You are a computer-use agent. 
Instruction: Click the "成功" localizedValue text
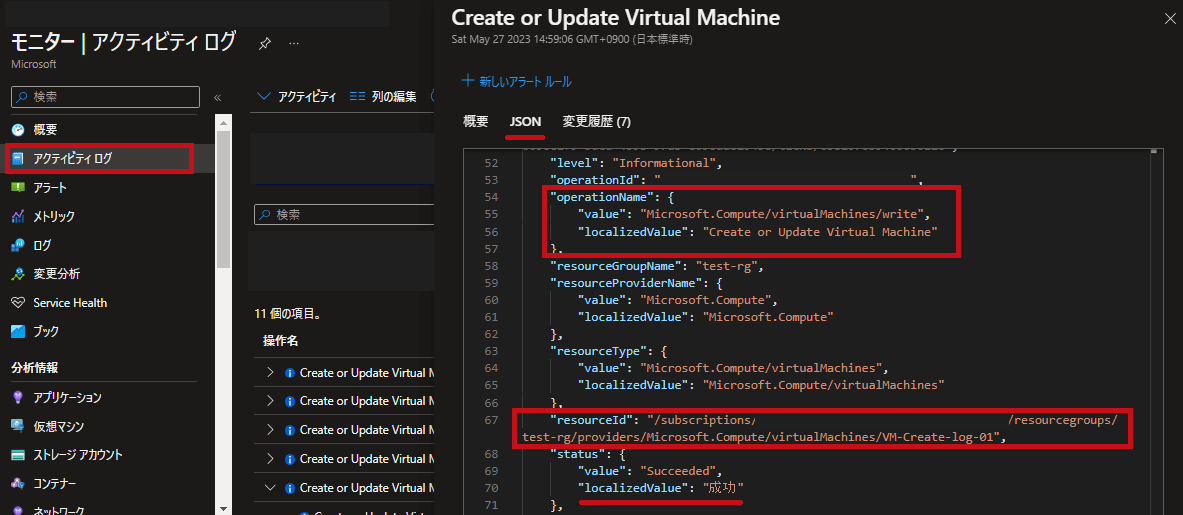(723, 488)
